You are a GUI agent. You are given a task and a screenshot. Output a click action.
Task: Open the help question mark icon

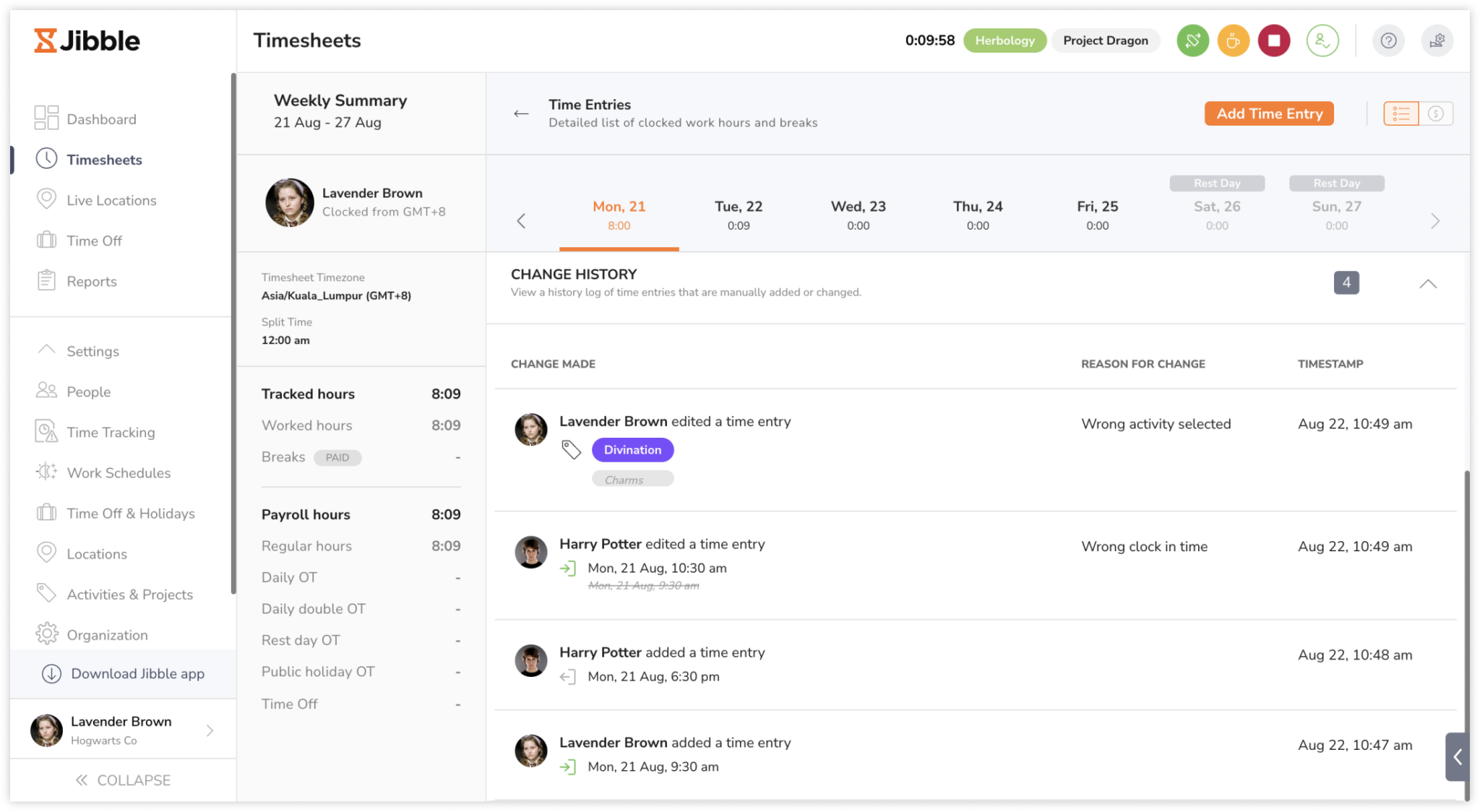click(1387, 40)
